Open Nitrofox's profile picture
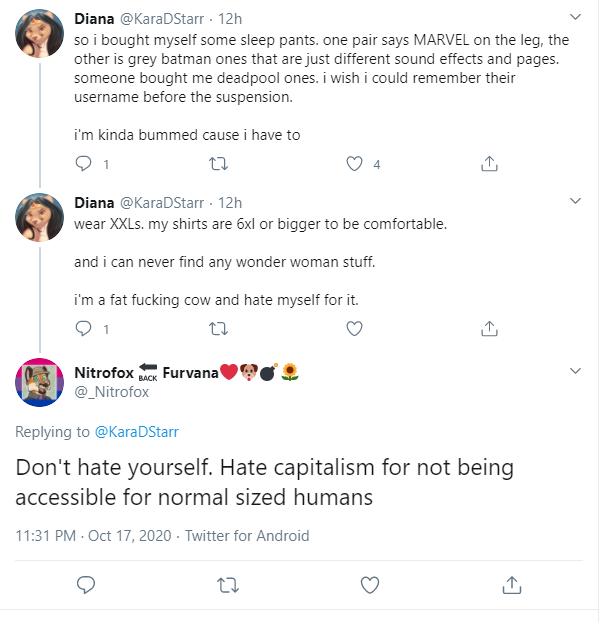This screenshot has width=599, height=622. 39,382
